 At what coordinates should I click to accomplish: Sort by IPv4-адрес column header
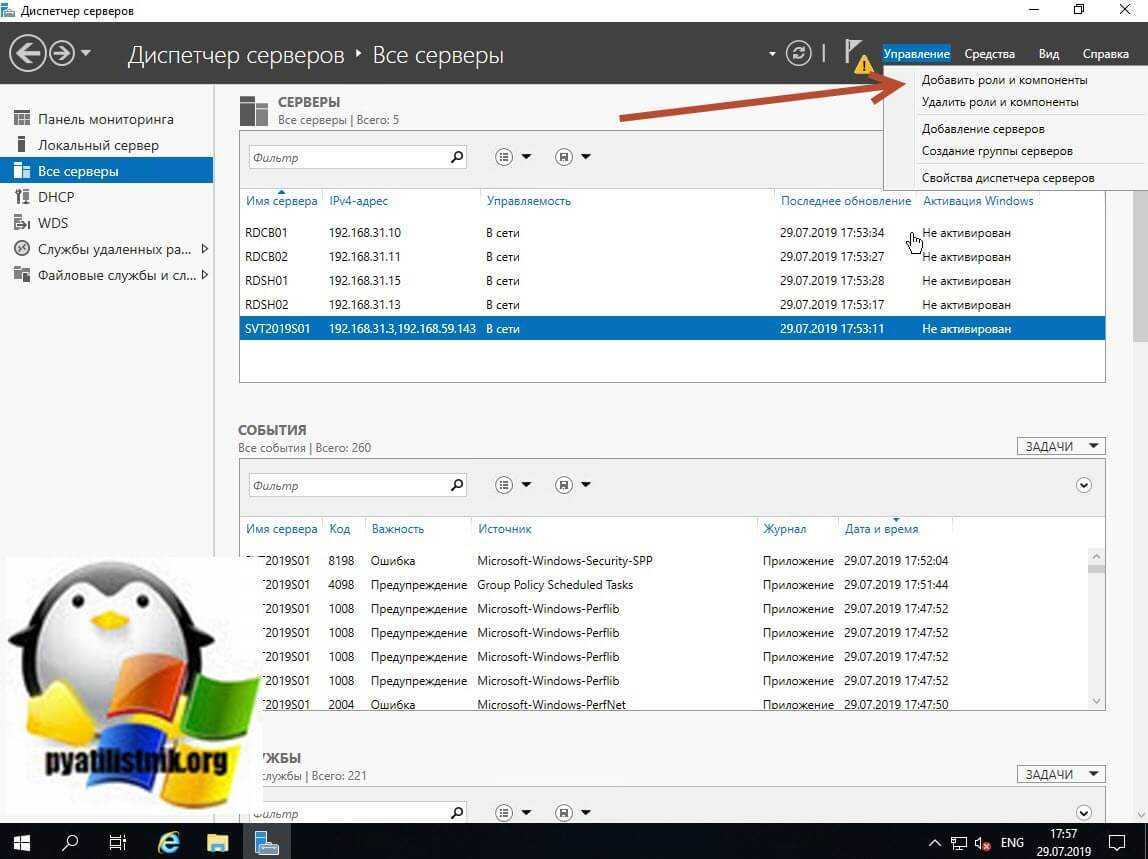point(358,201)
